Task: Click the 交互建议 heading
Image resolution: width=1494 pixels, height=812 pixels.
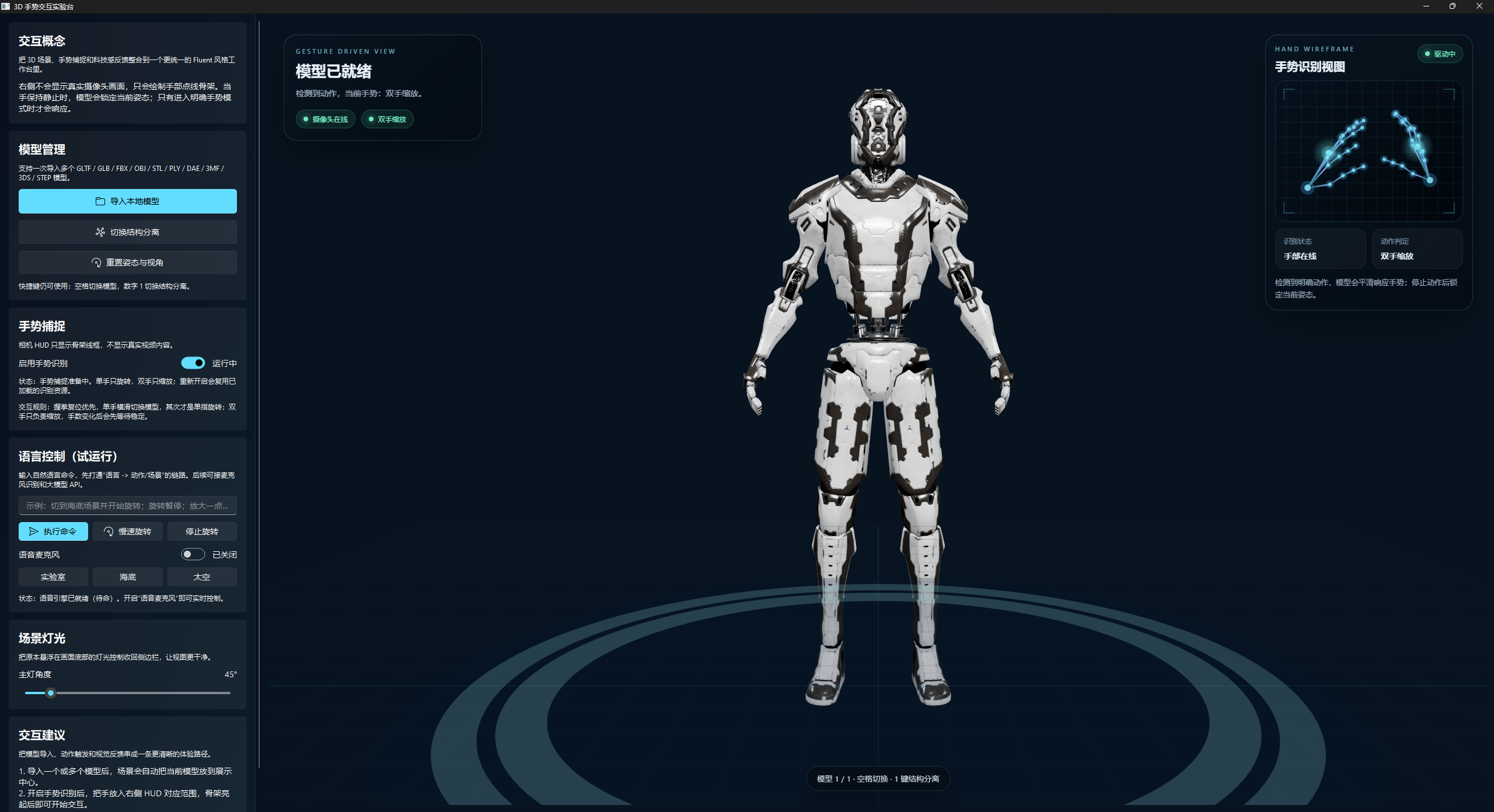Action: 42,735
